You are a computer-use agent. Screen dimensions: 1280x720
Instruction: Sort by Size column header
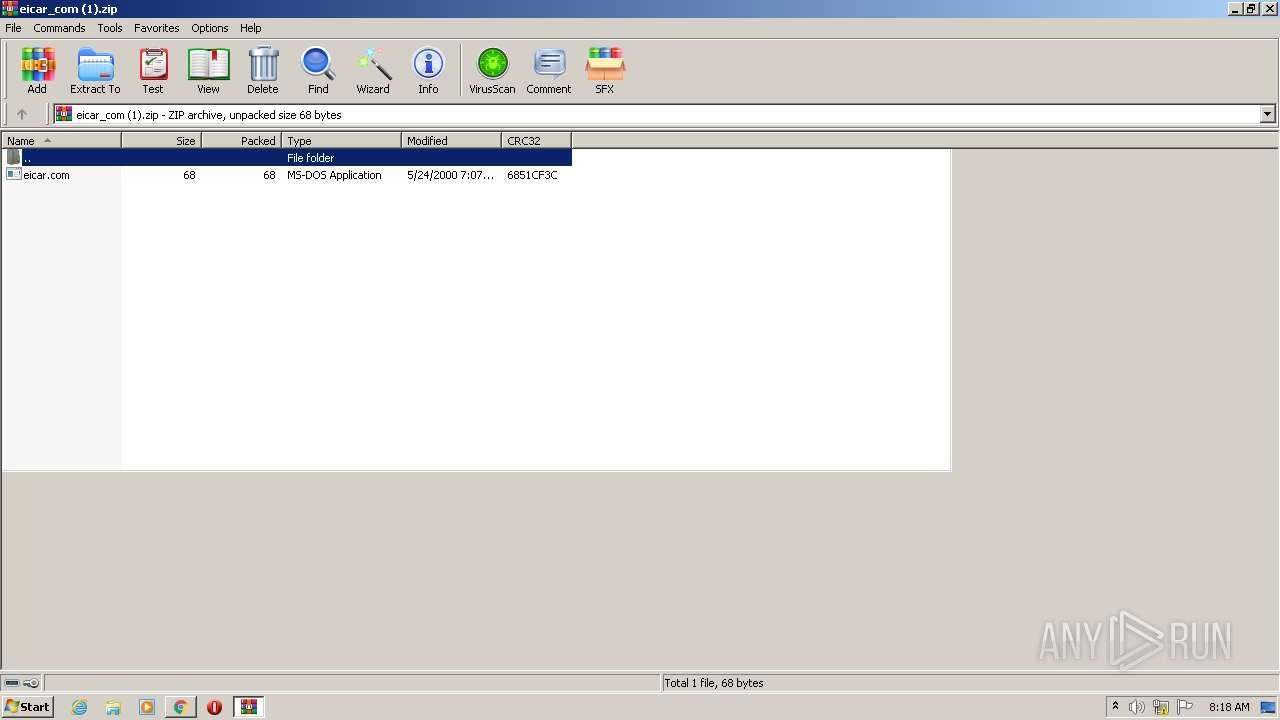click(162, 141)
